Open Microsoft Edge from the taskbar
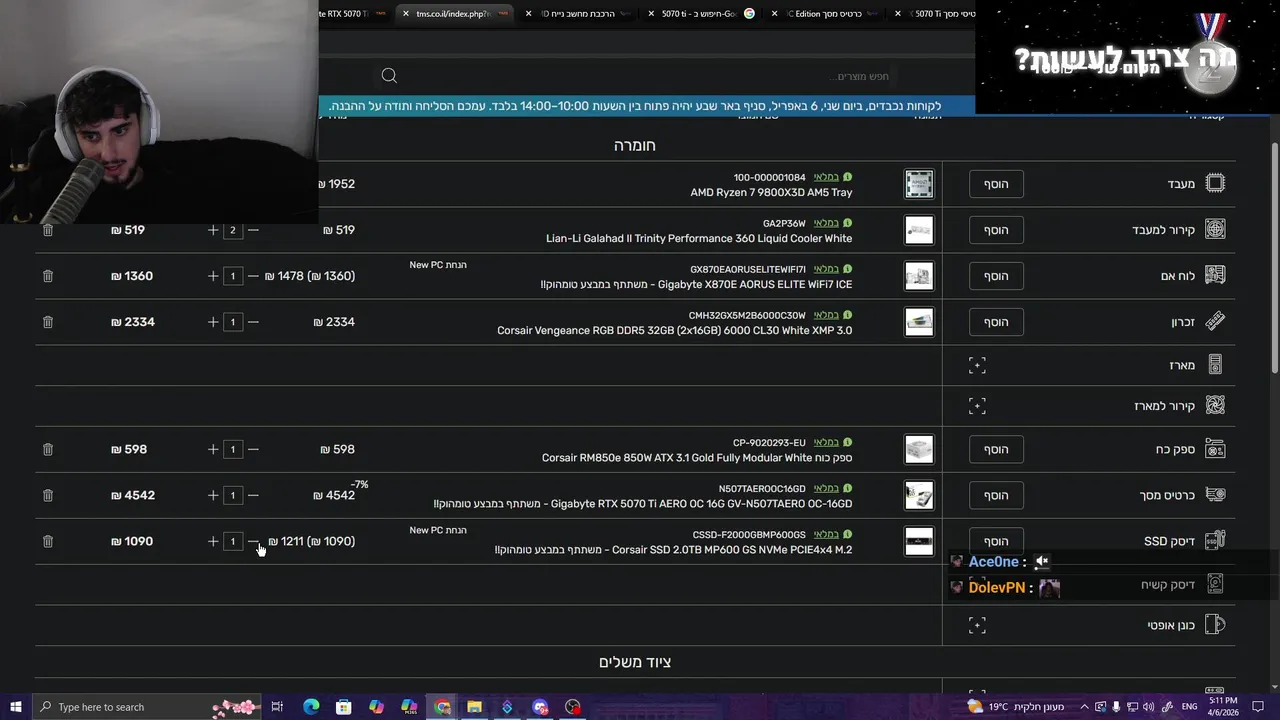 pos(311,707)
